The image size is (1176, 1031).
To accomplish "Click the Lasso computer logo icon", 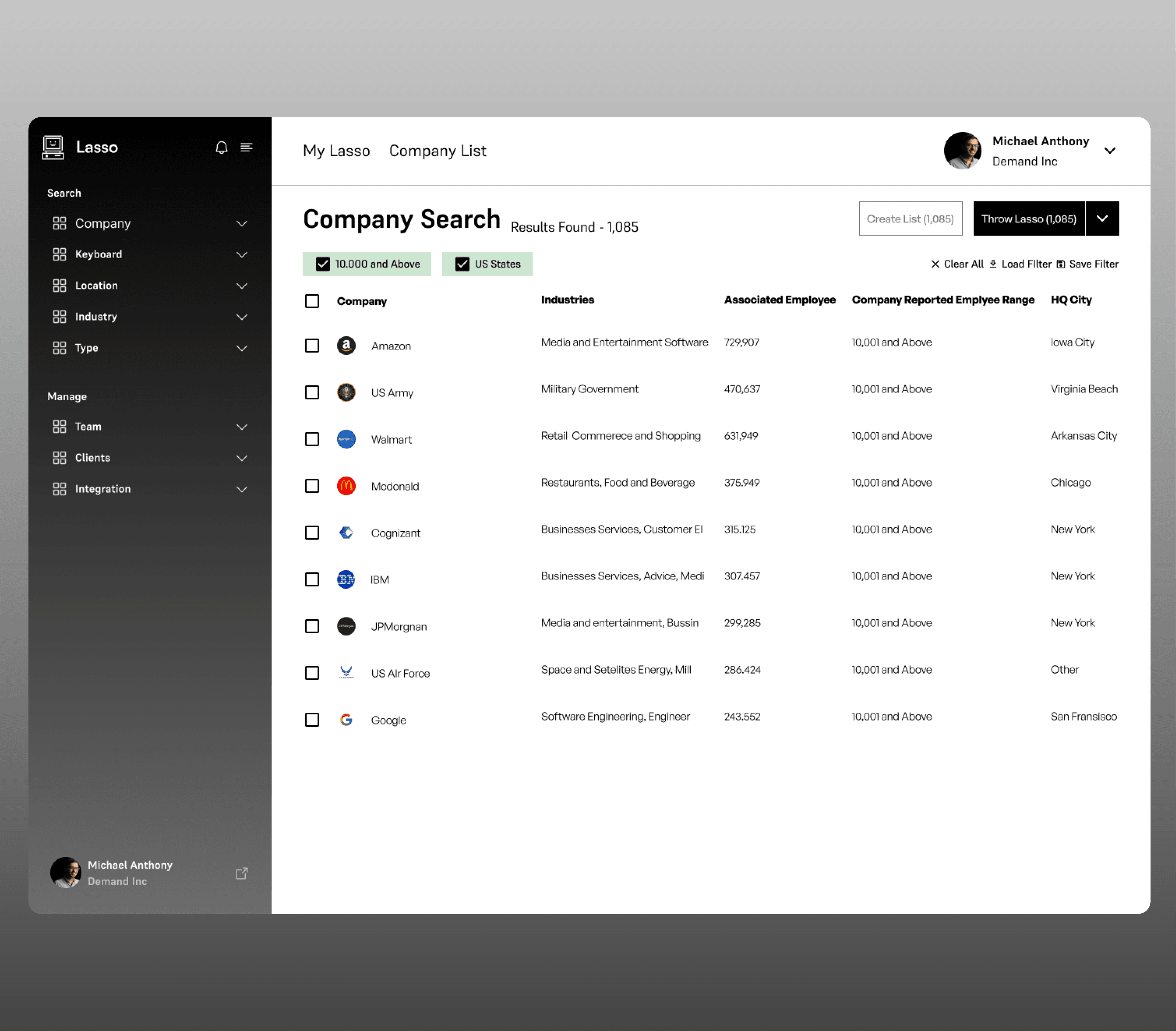I will [x=53, y=147].
